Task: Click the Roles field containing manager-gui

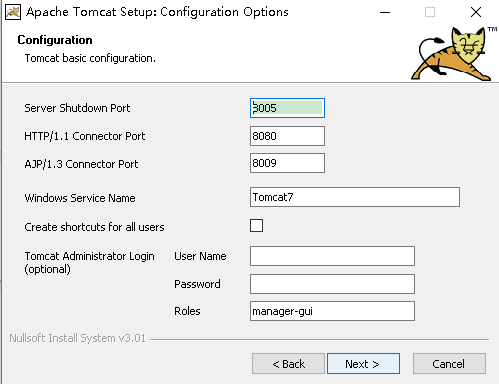Action: pos(332,311)
